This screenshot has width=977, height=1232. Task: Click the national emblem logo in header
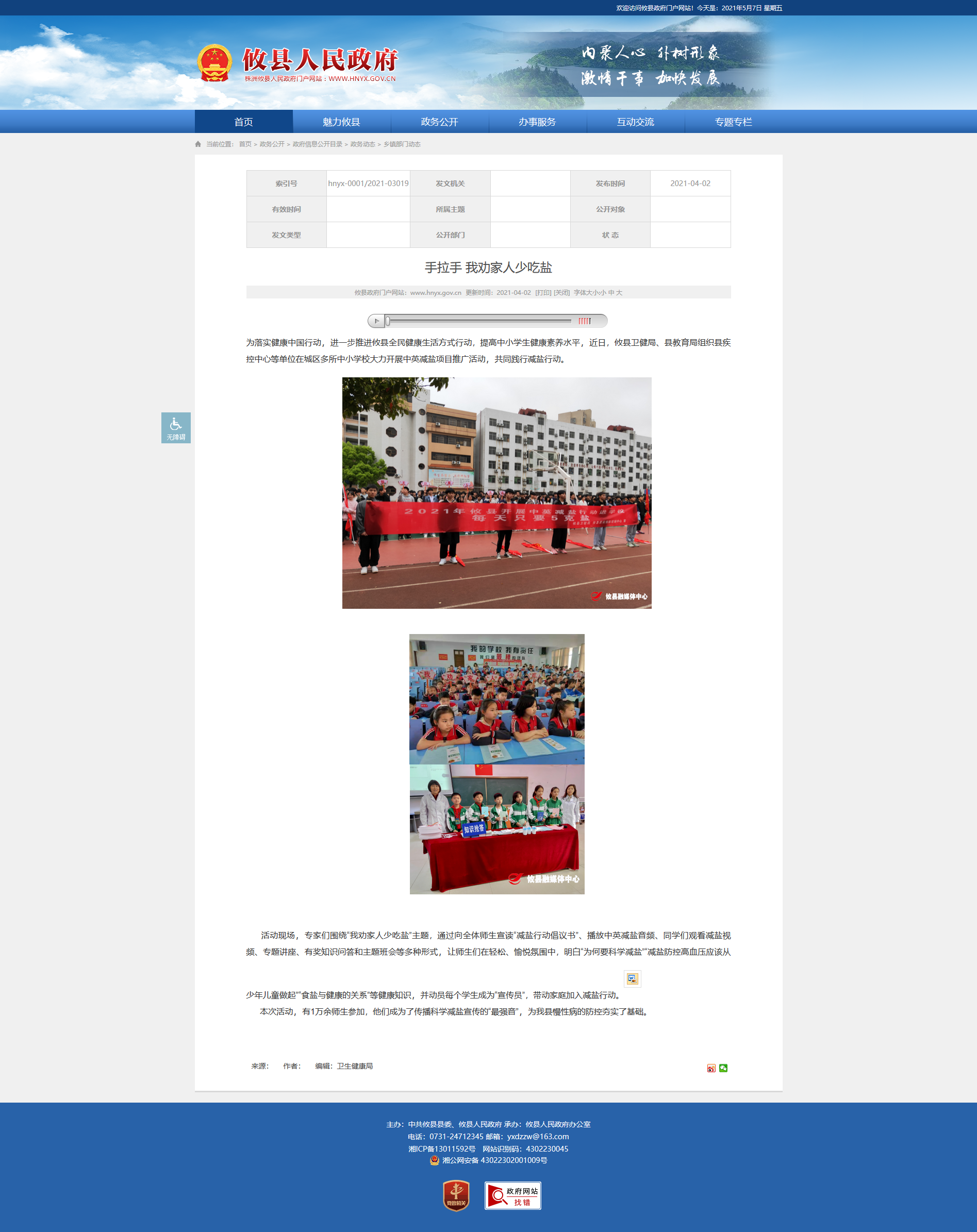point(214,63)
